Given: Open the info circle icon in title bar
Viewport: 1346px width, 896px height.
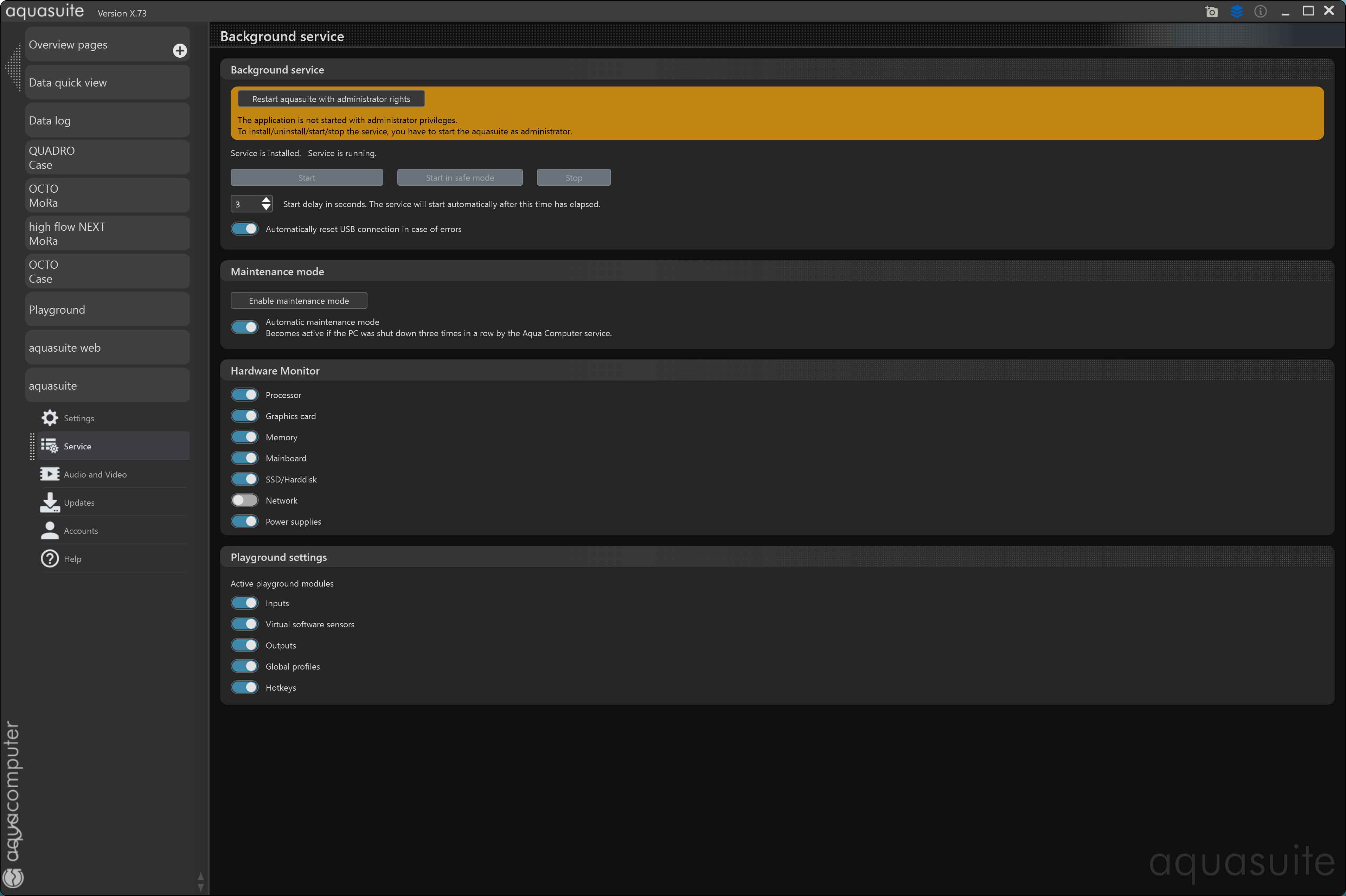Looking at the screenshot, I should pos(1261,11).
